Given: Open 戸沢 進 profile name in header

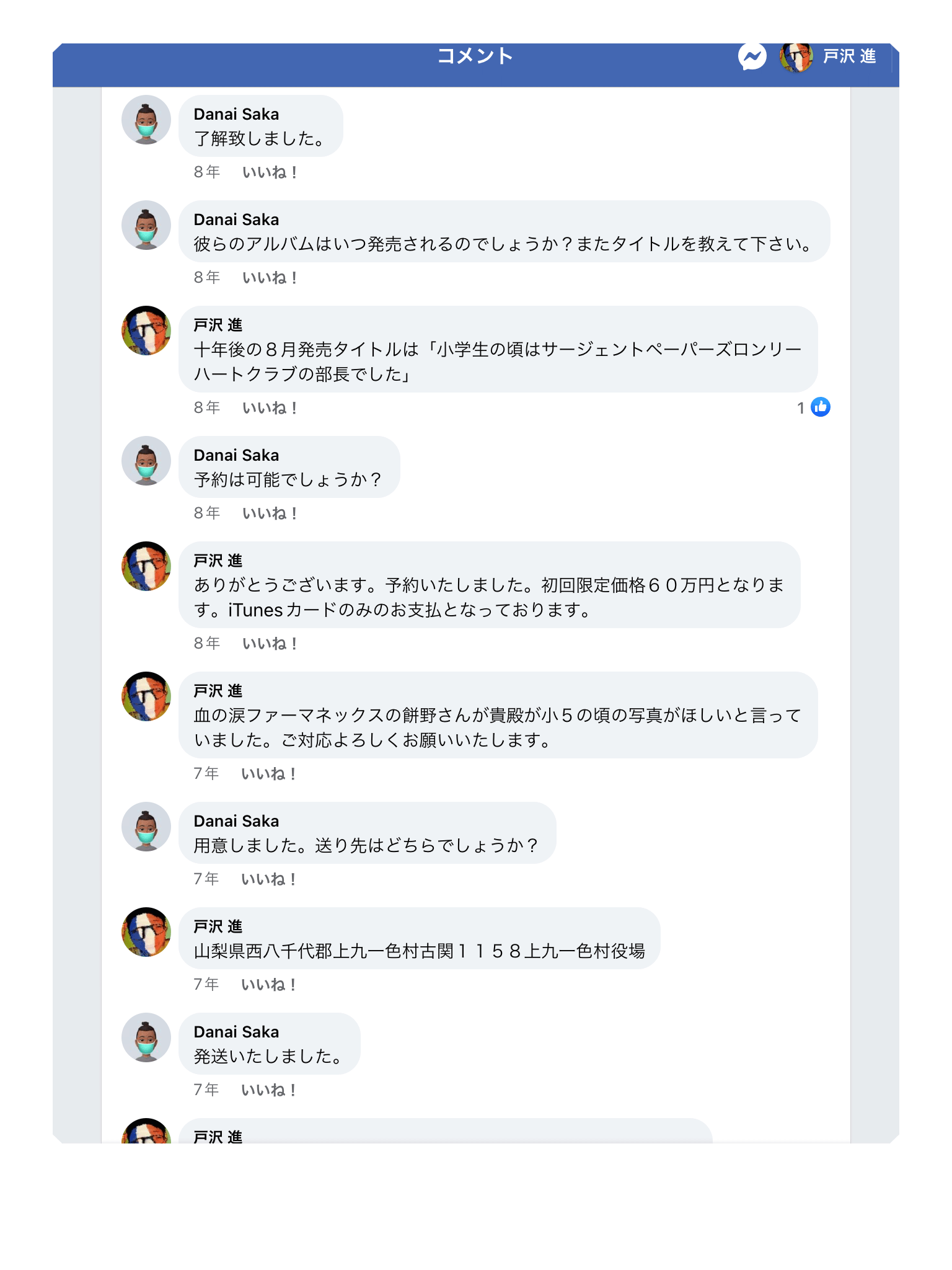Looking at the screenshot, I should (x=849, y=57).
